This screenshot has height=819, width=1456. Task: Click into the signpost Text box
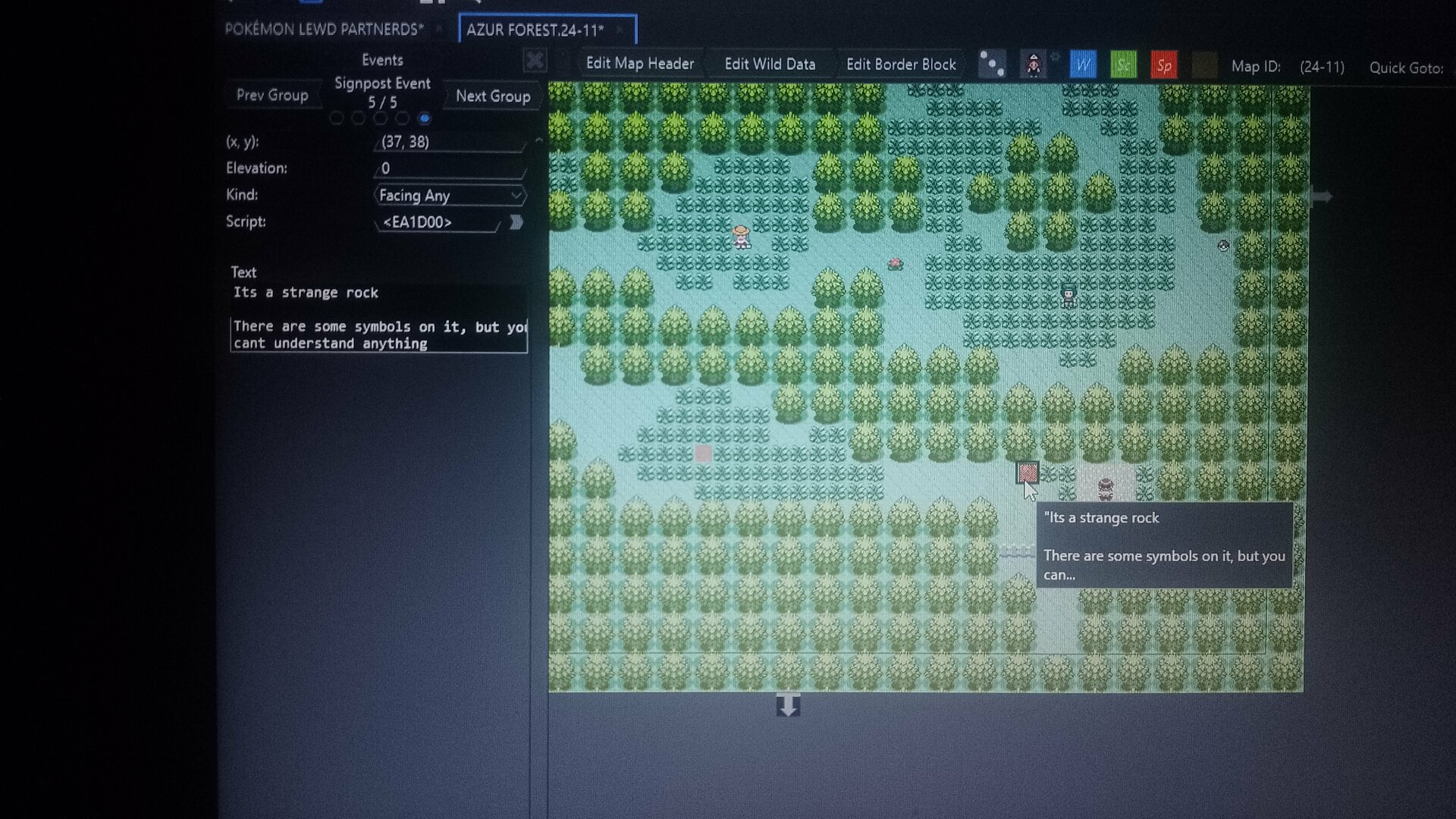click(x=378, y=318)
